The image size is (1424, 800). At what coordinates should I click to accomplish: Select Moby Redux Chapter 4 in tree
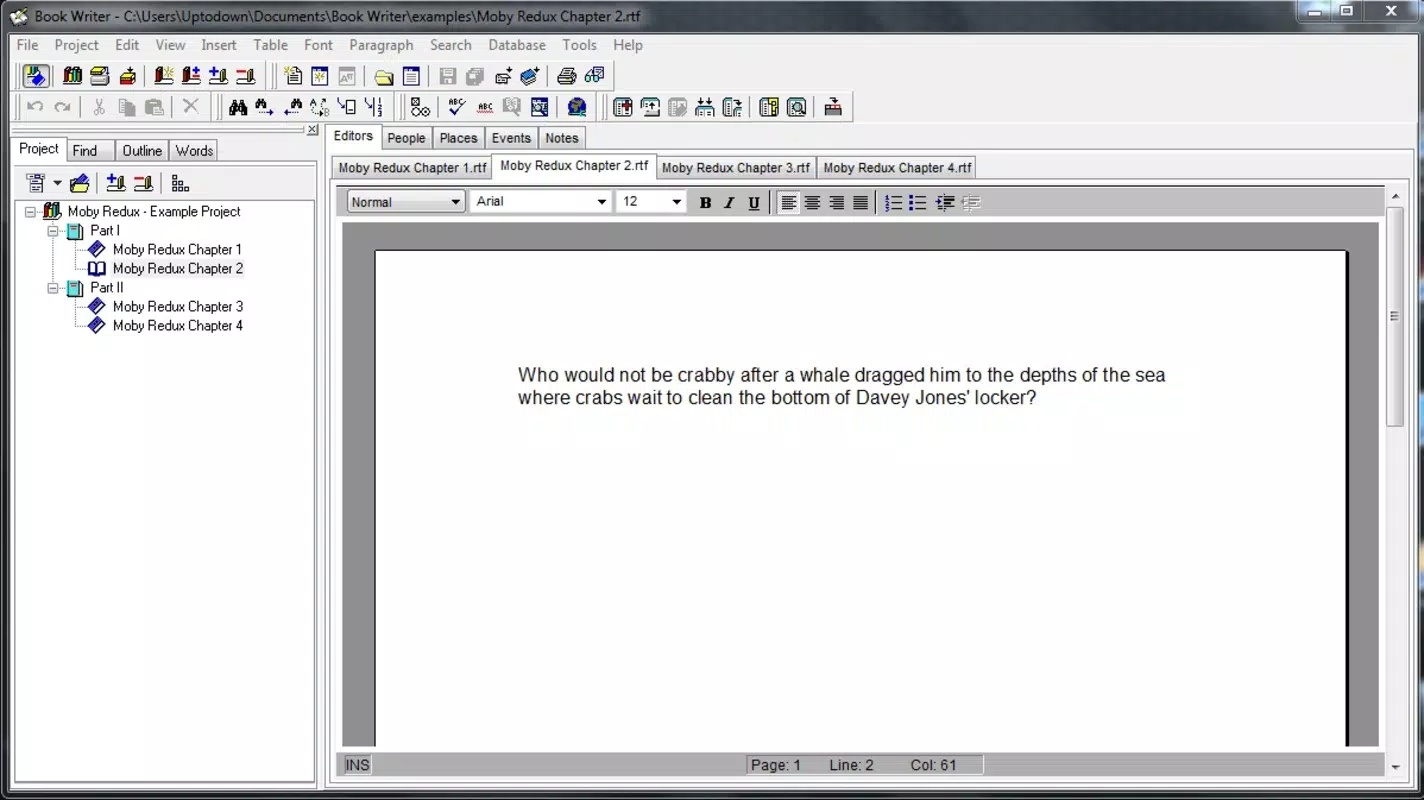(177, 326)
